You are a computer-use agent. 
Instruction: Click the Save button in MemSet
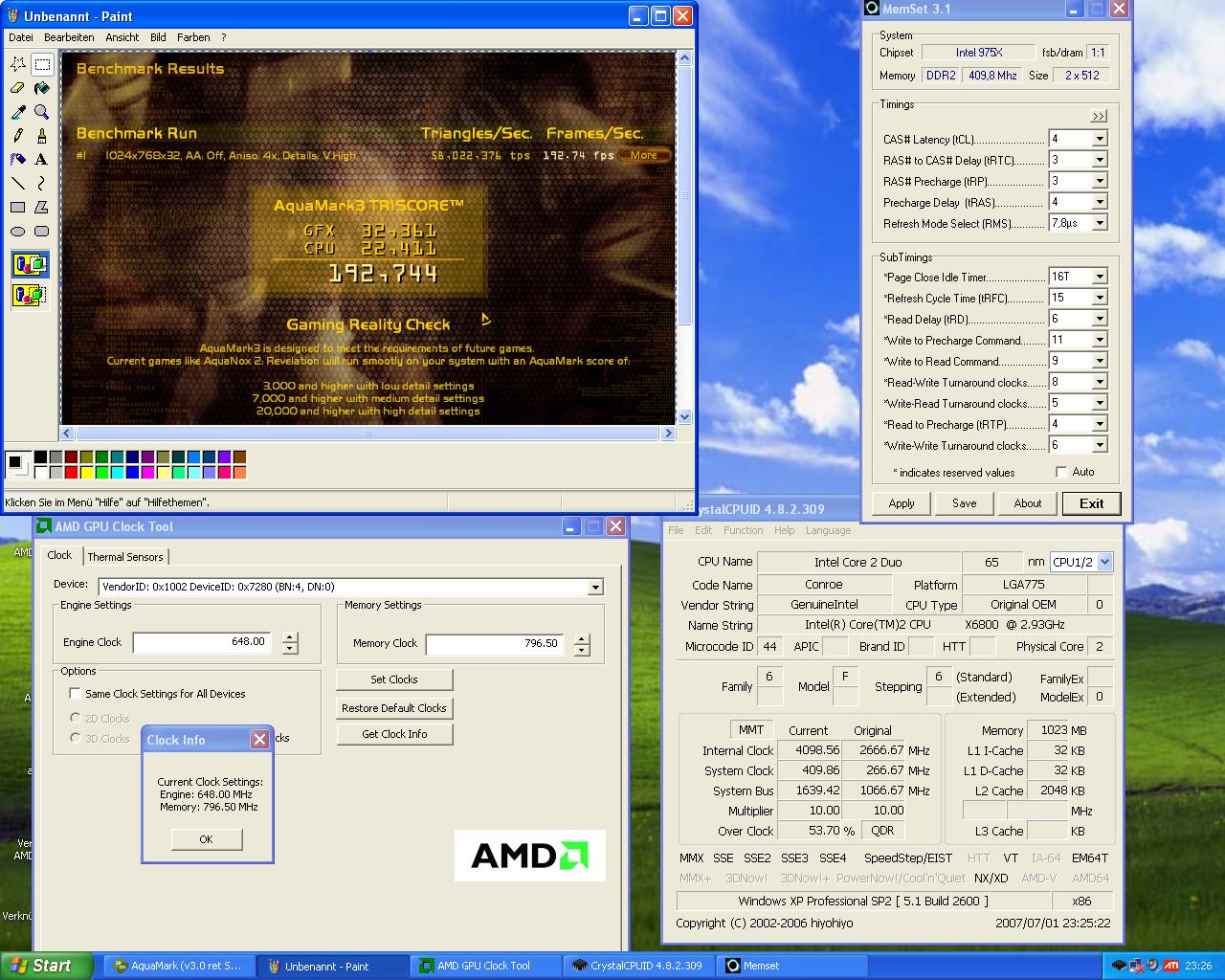pos(965,503)
